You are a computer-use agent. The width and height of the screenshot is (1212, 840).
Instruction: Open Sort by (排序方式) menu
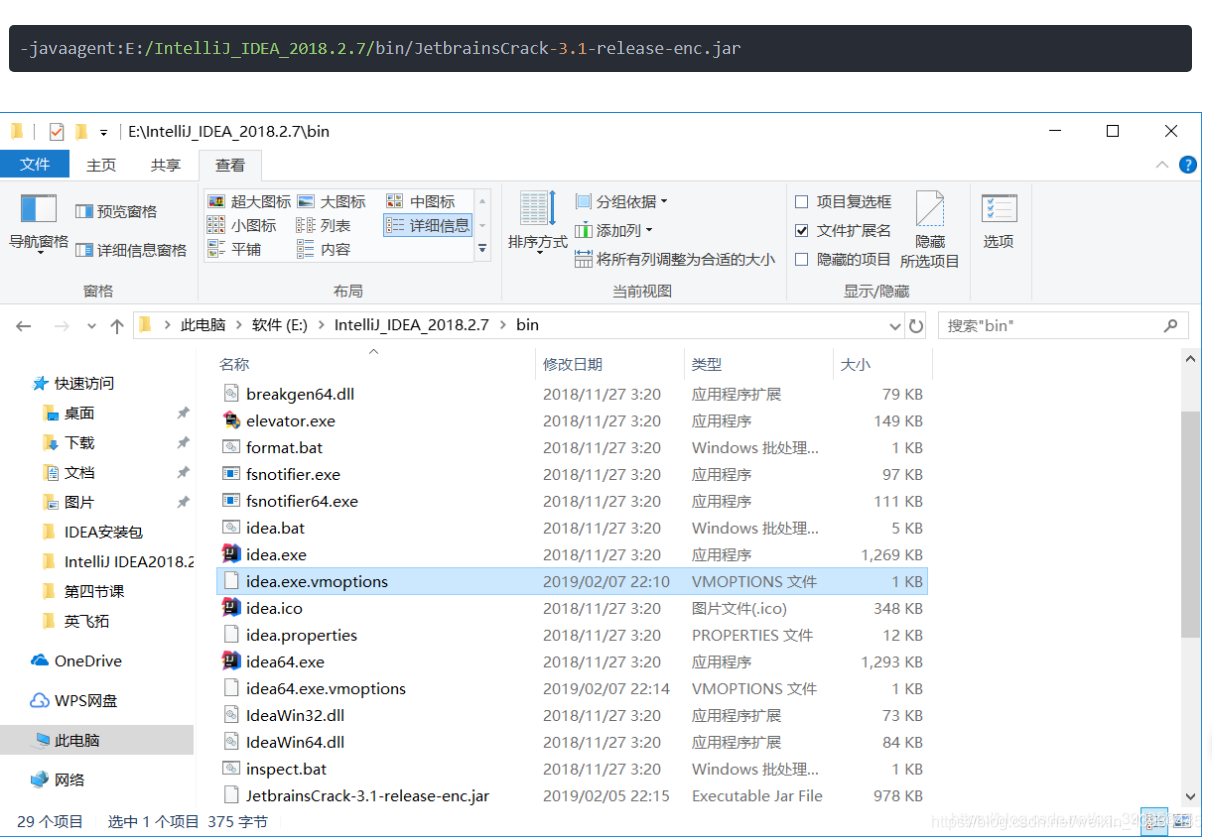click(538, 222)
